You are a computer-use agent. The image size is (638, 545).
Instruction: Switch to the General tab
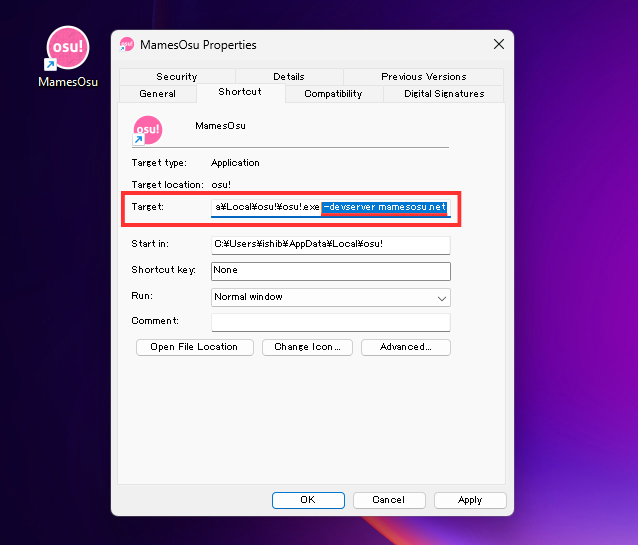click(x=157, y=94)
